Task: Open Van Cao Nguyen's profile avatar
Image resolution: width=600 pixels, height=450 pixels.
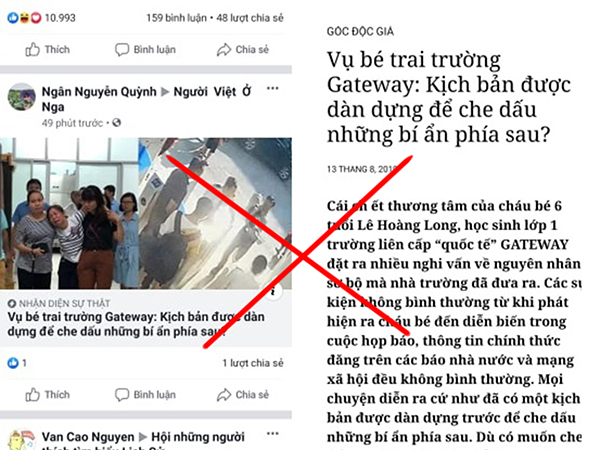Action: pos(22,440)
